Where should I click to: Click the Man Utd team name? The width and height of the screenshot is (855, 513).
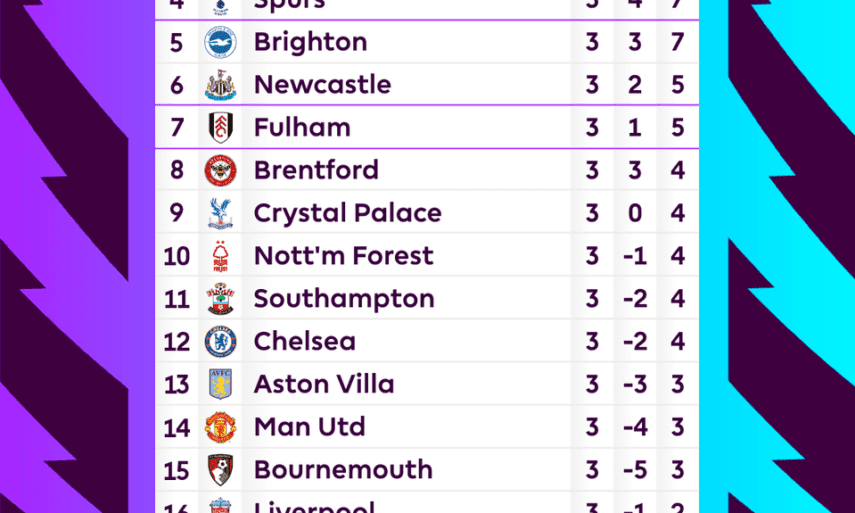[x=309, y=427]
